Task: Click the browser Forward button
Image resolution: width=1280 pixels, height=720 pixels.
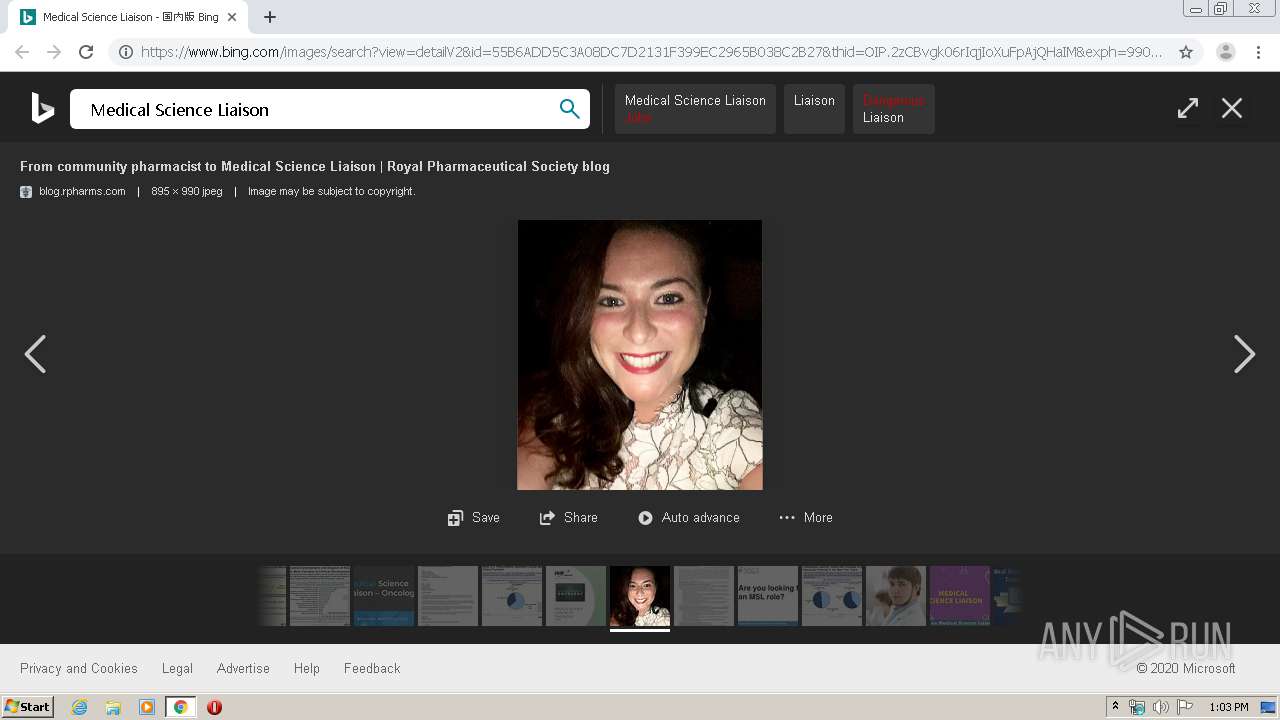Action: tap(54, 52)
